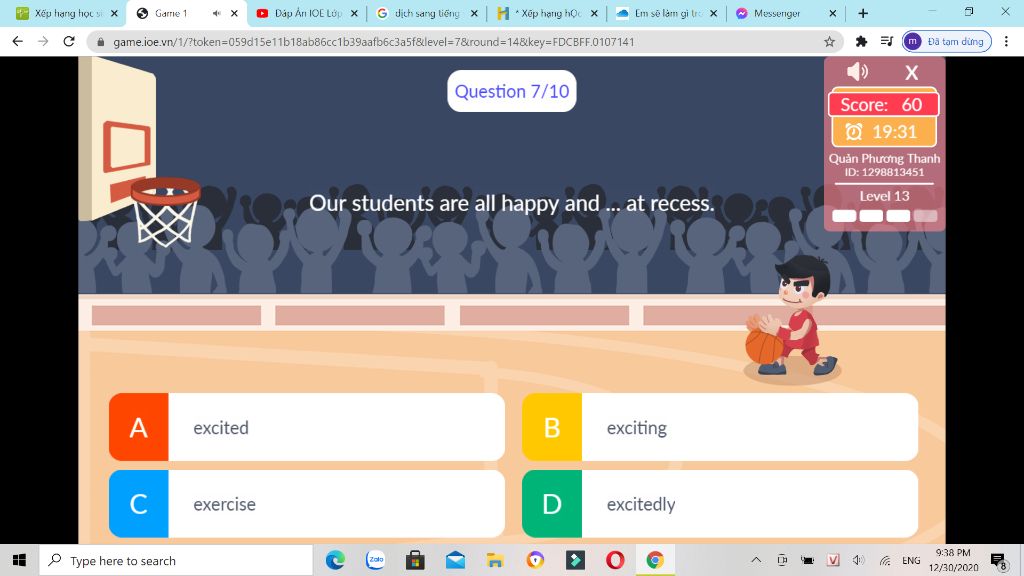Click the 'Question 7/10' label
This screenshot has width=1024, height=576.
click(512, 91)
